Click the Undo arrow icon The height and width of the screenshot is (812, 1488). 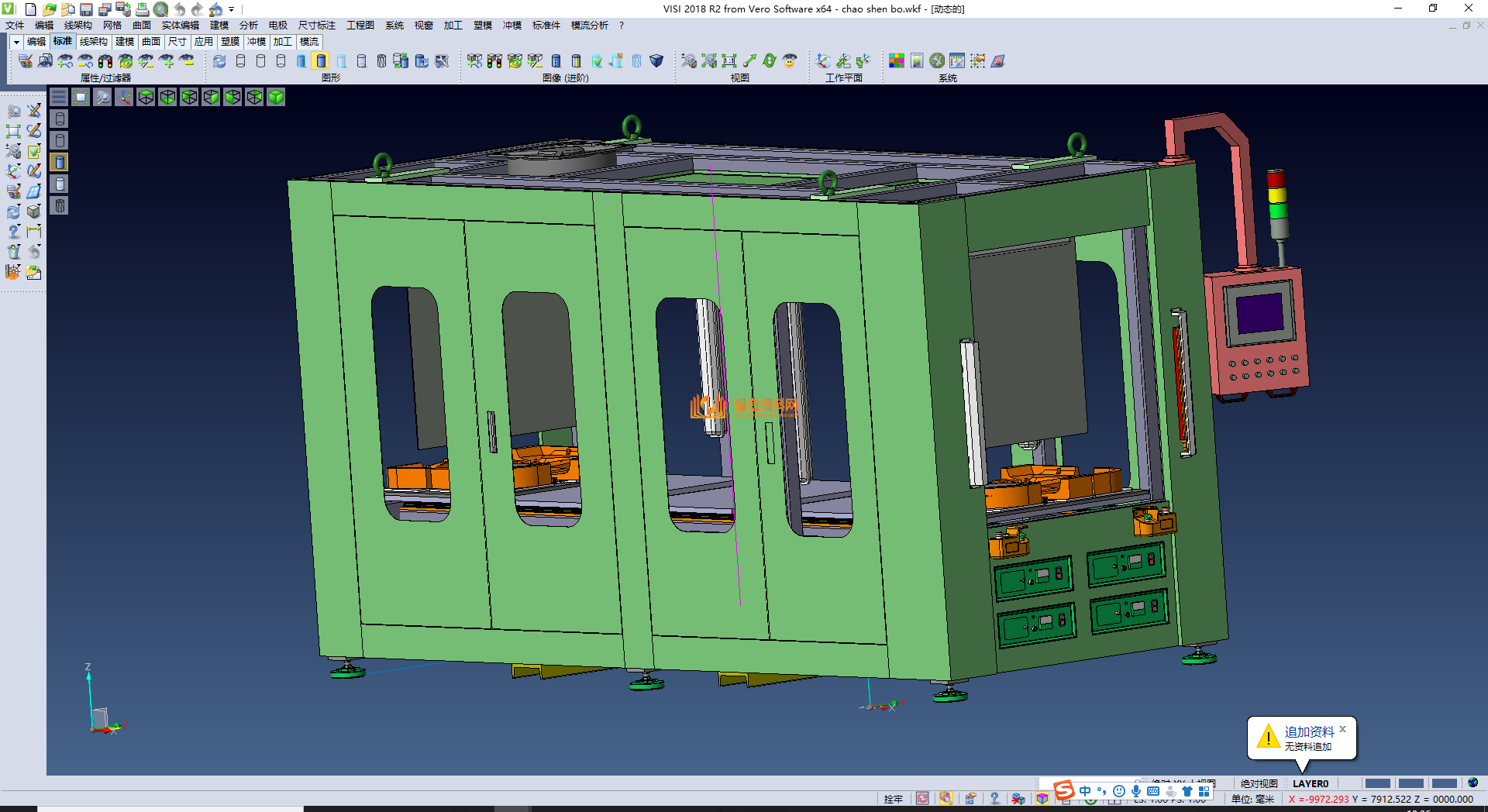click(179, 9)
